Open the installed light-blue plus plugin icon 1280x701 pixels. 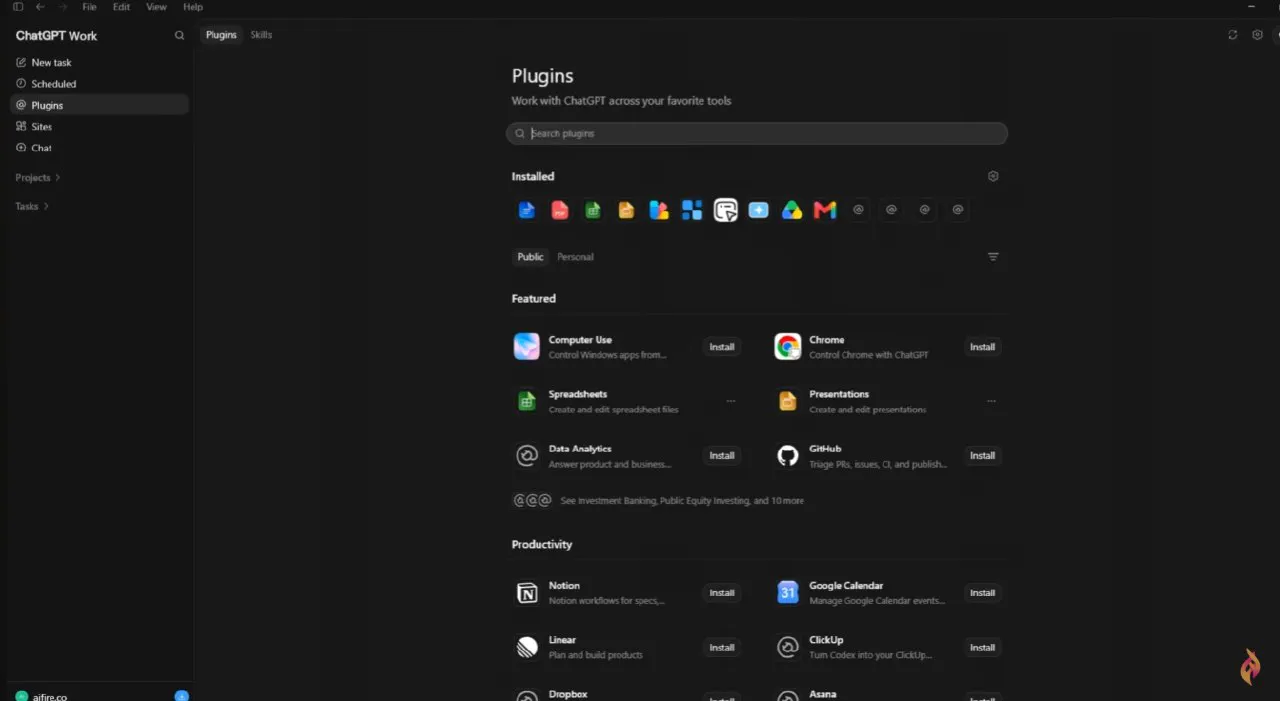[x=759, y=210]
